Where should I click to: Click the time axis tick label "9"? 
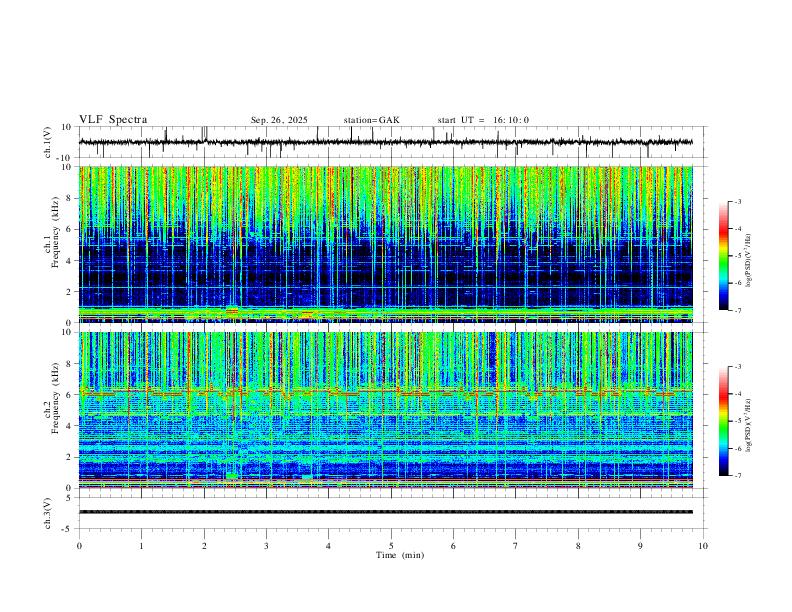pyautogui.click(x=640, y=546)
